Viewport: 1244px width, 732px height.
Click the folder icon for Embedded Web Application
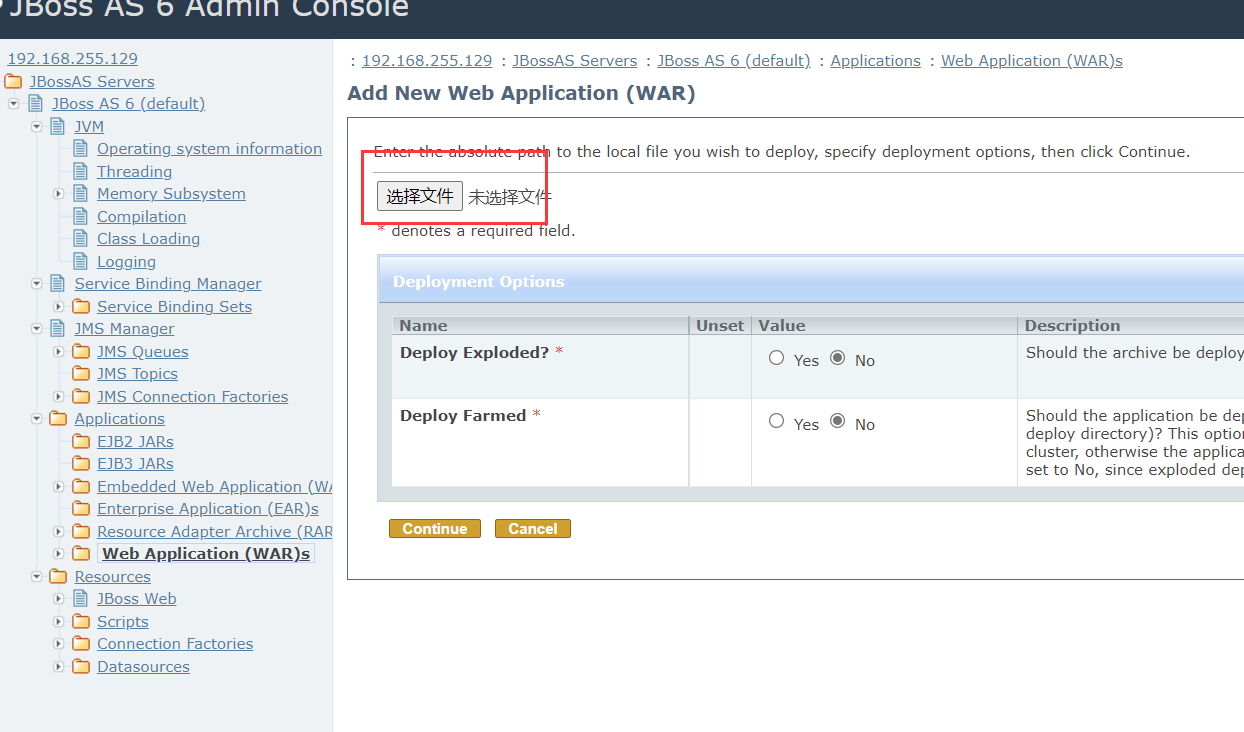point(81,486)
